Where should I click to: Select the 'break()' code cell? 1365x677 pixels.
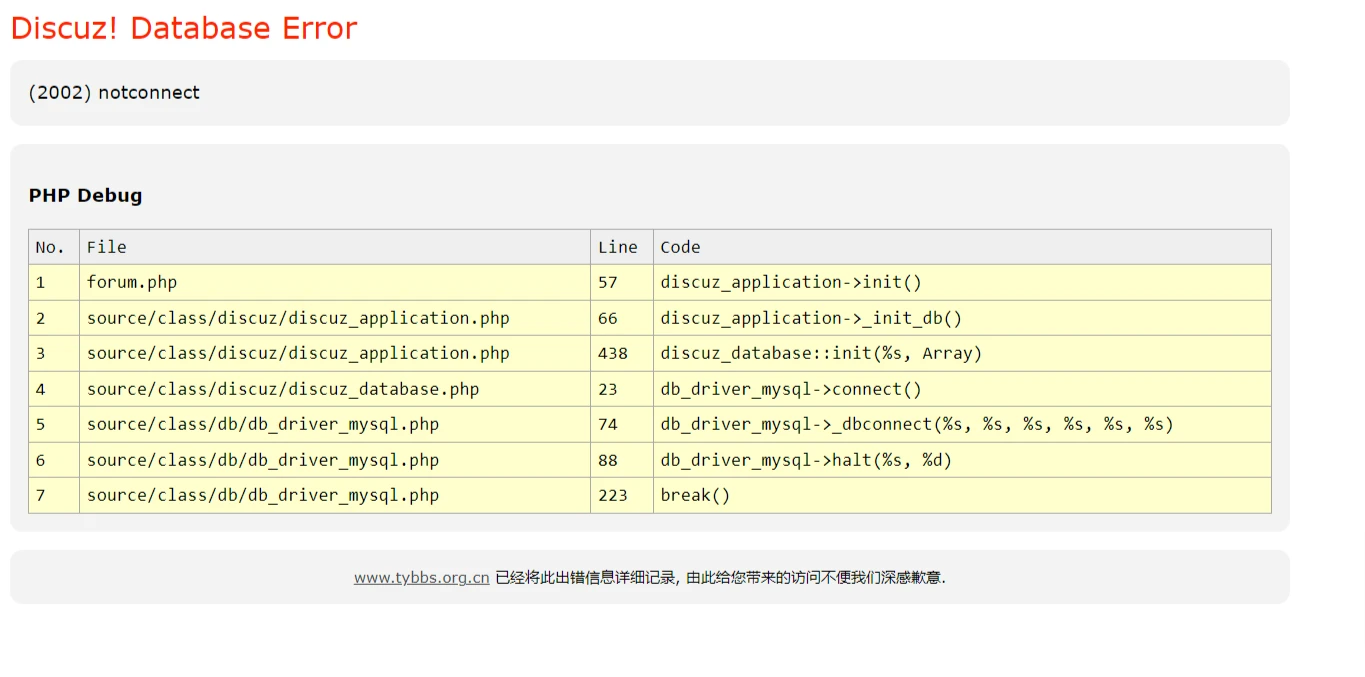point(963,495)
